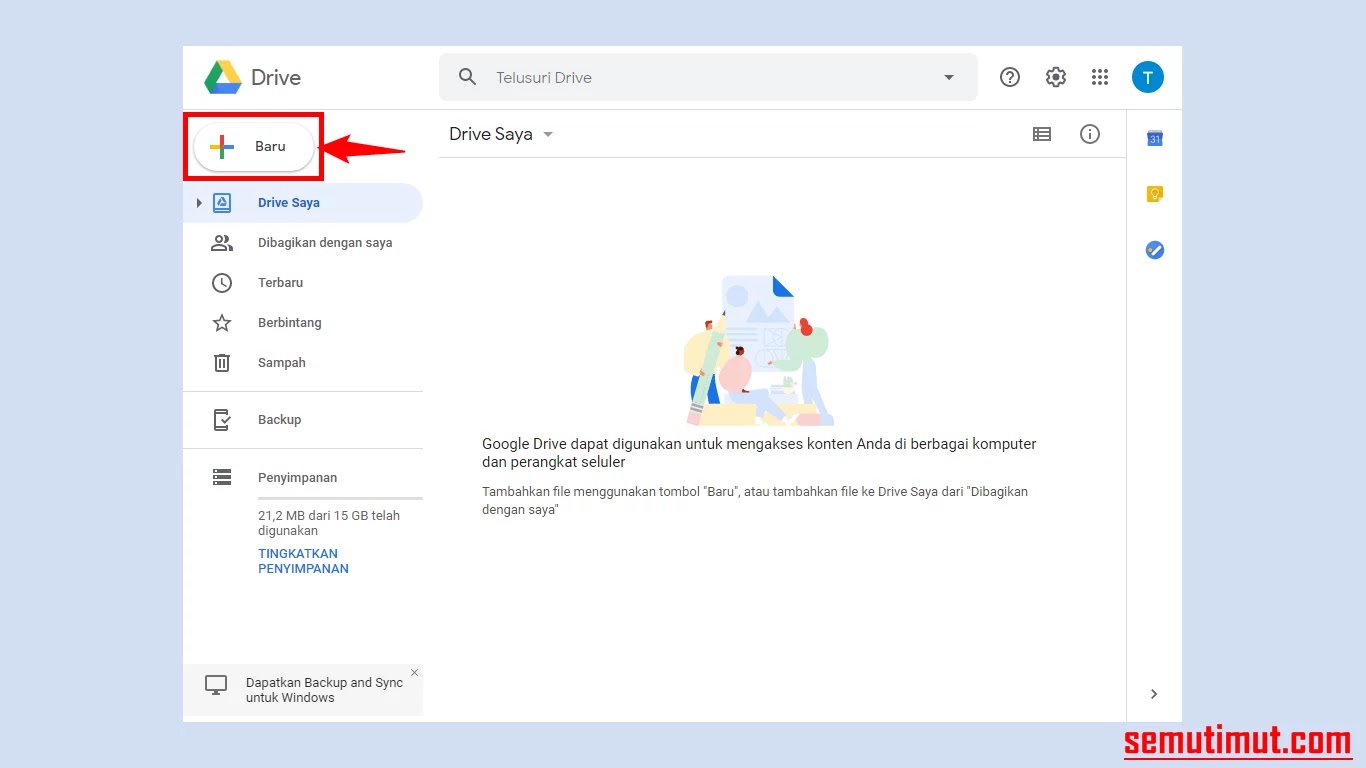Click the 21,2 MB dari 15 GB usage text

coord(329,523)
